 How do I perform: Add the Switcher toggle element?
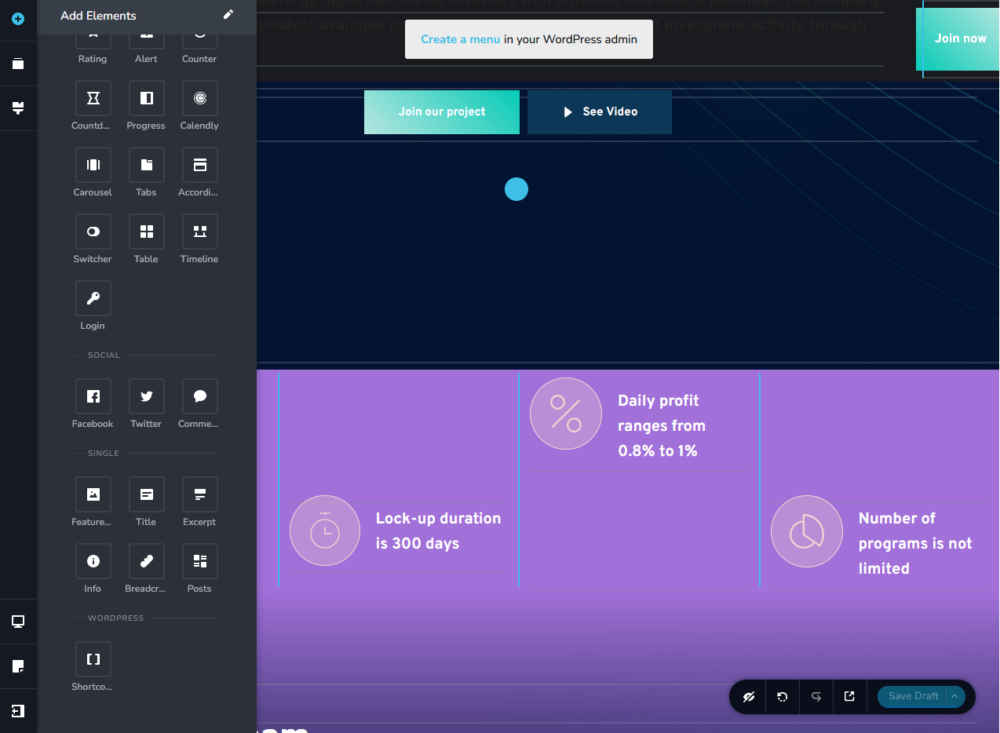coord(93,232)
